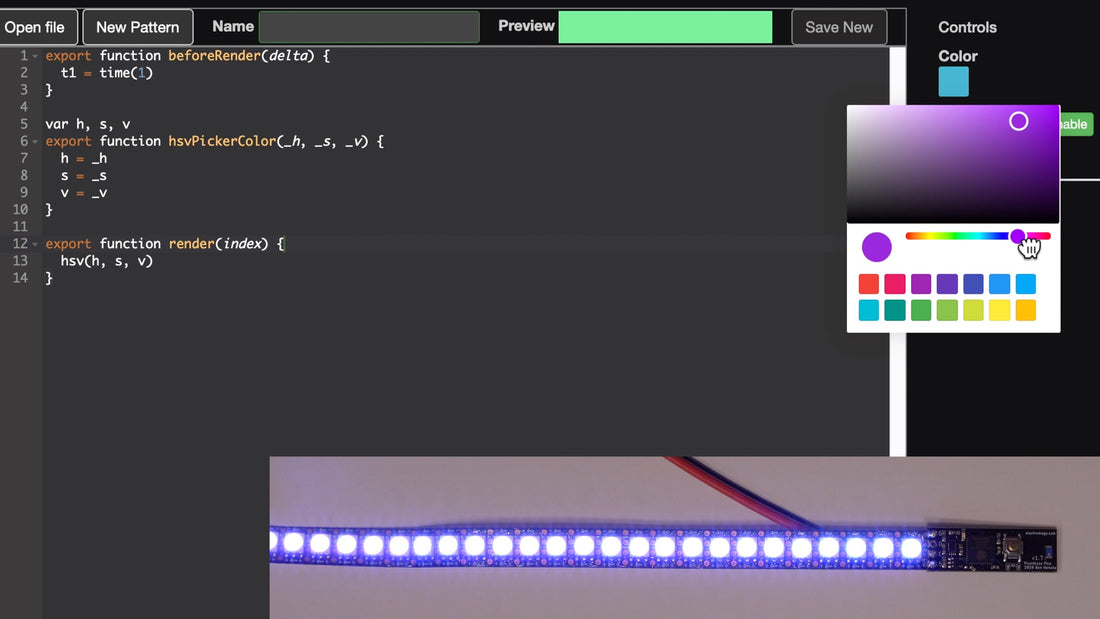1100x619 pixels.
Task: Click the green Preview bar
Action: (x=665, y=27)
